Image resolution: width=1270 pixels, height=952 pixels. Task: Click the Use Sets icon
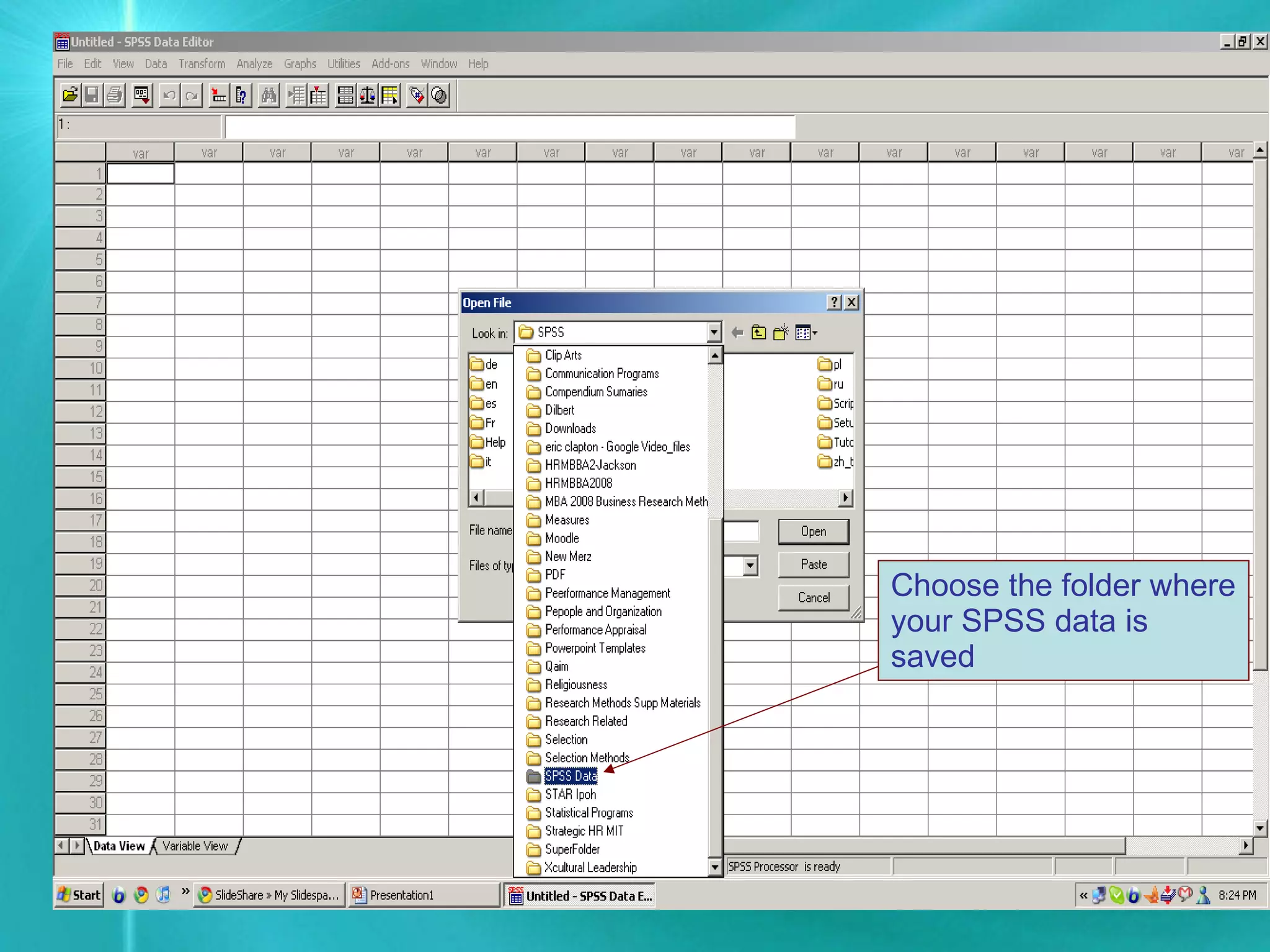click(x=440, y=95)
